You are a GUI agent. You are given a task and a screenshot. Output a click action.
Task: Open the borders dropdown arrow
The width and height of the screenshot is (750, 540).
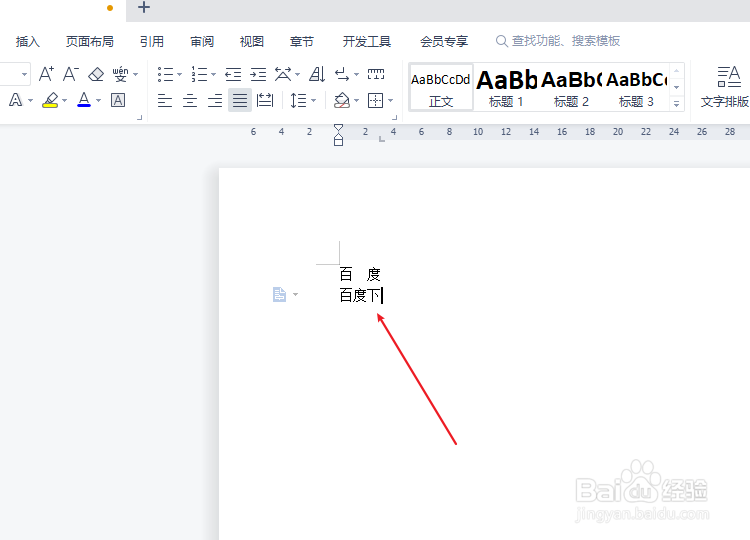coord(390,100)
